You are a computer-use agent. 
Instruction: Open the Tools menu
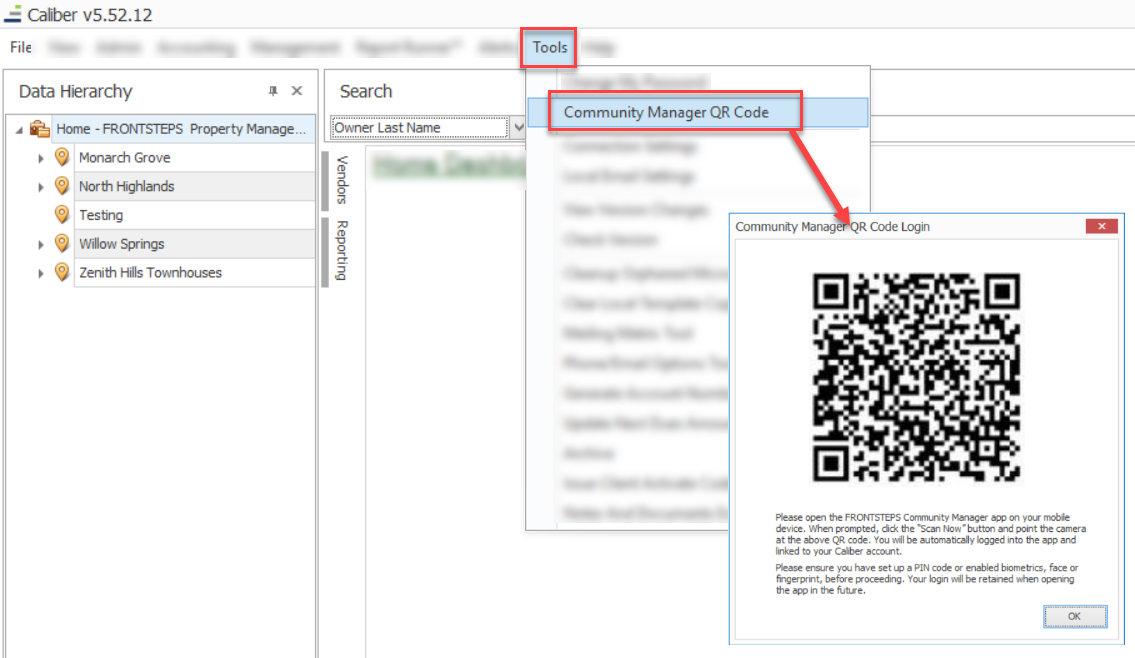pyautogui.click(x=548, y=47)
